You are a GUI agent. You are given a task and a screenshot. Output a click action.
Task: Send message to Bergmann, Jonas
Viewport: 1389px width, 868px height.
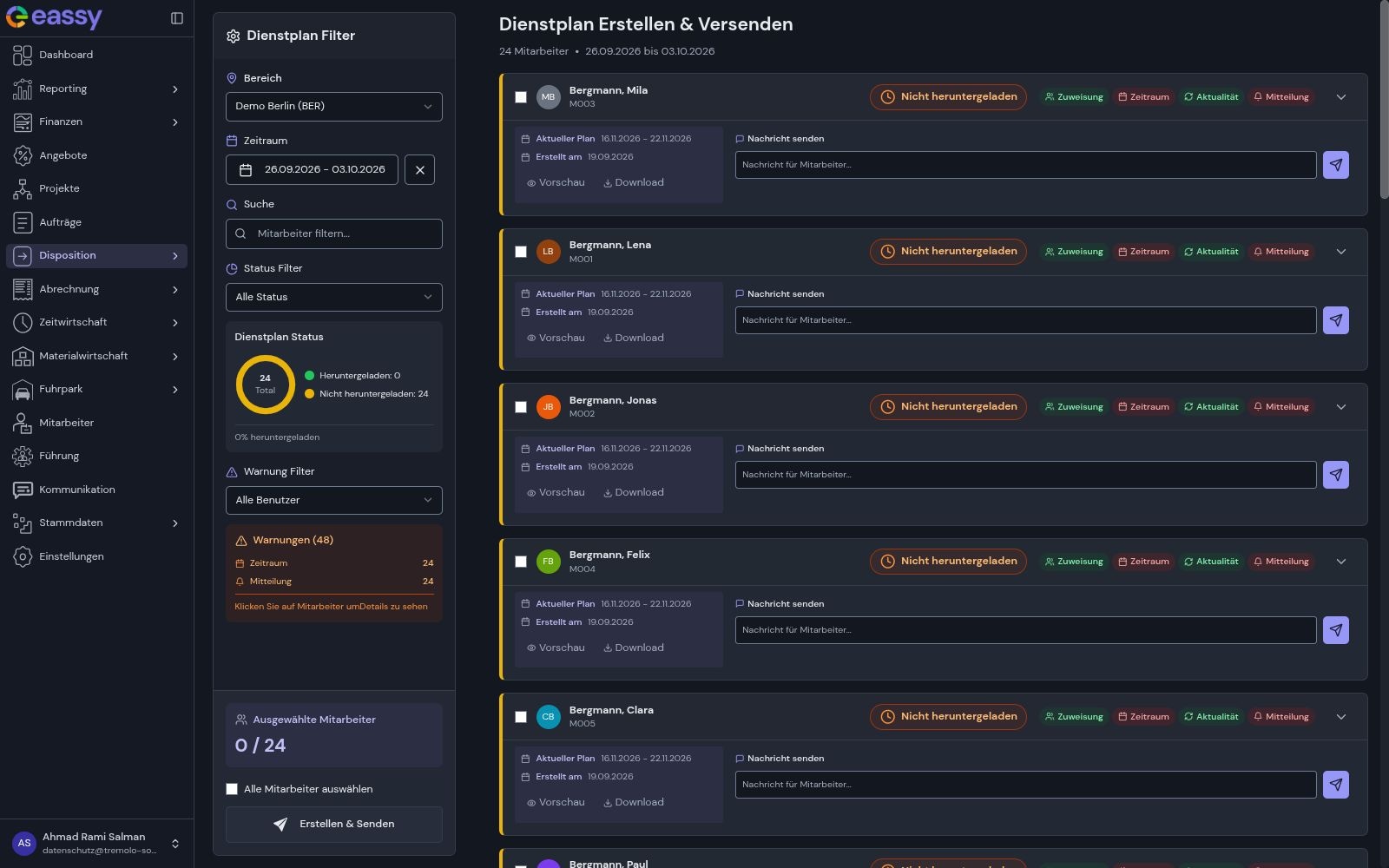1336,475
